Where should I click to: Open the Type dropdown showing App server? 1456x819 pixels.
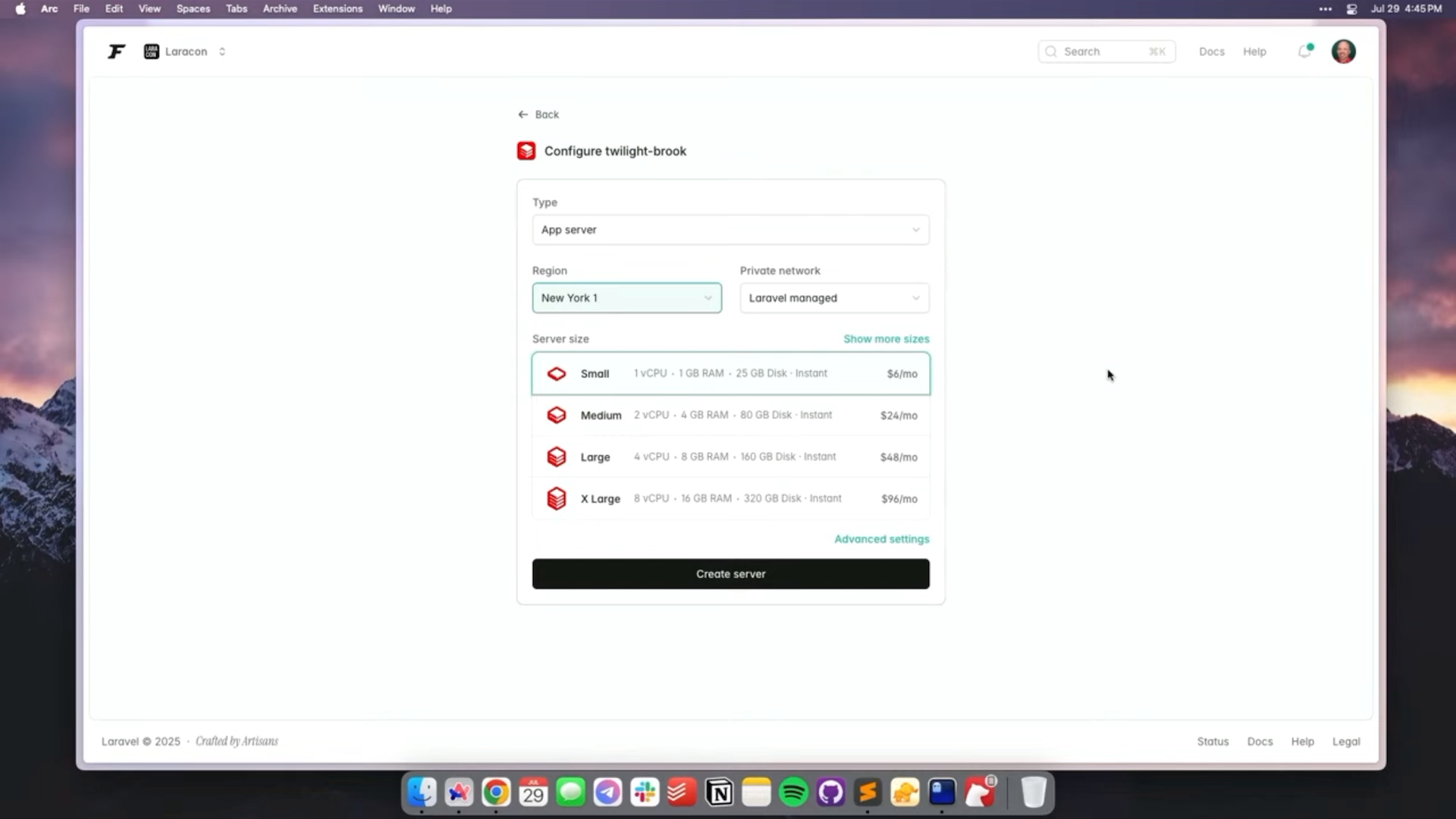(x=730, y=230)
